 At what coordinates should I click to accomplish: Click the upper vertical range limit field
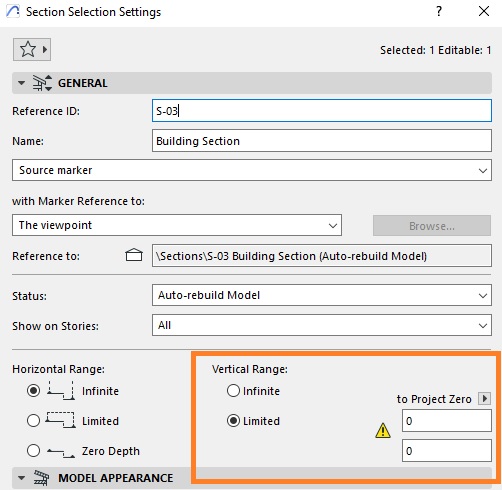pos(447,421)
